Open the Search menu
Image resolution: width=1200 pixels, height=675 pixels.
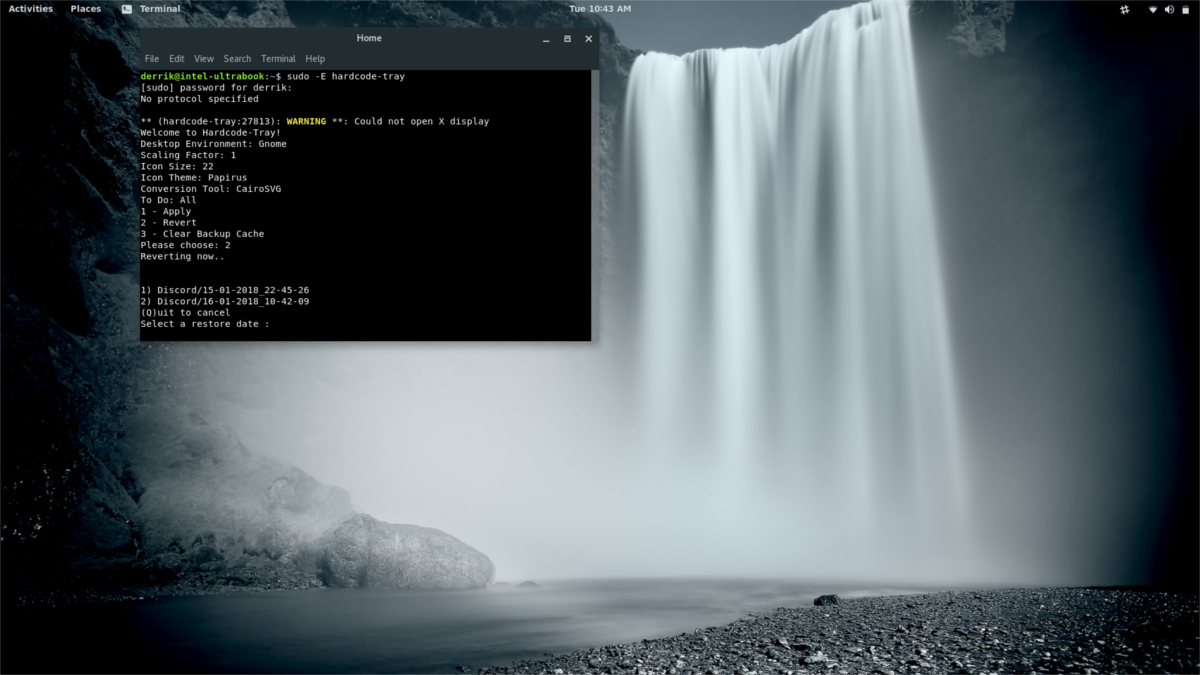237,59
